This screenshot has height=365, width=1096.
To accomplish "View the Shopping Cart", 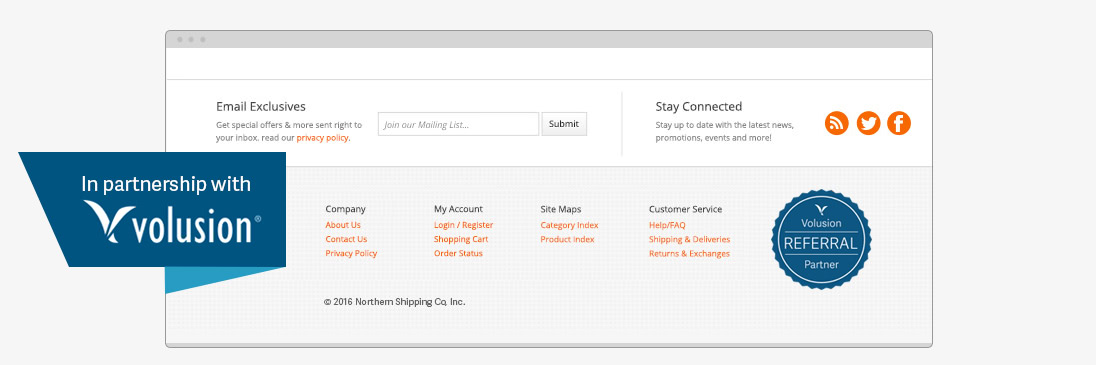I will click(x=461, y=239).
